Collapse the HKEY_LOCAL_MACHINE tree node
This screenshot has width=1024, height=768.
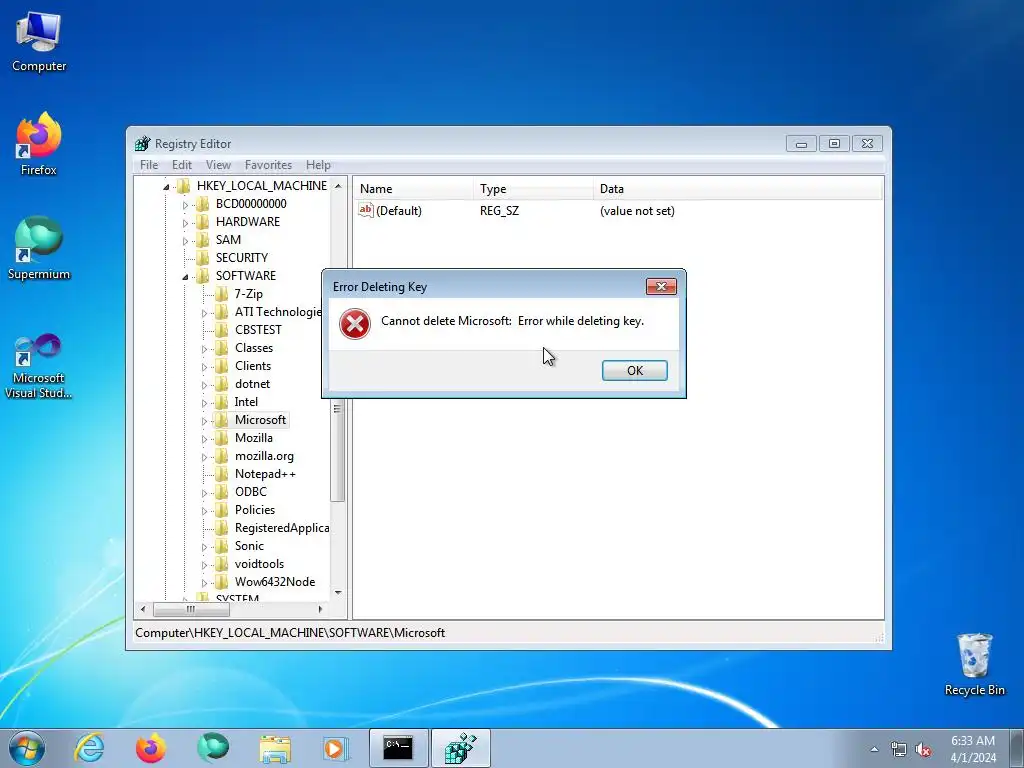point(166,187)
